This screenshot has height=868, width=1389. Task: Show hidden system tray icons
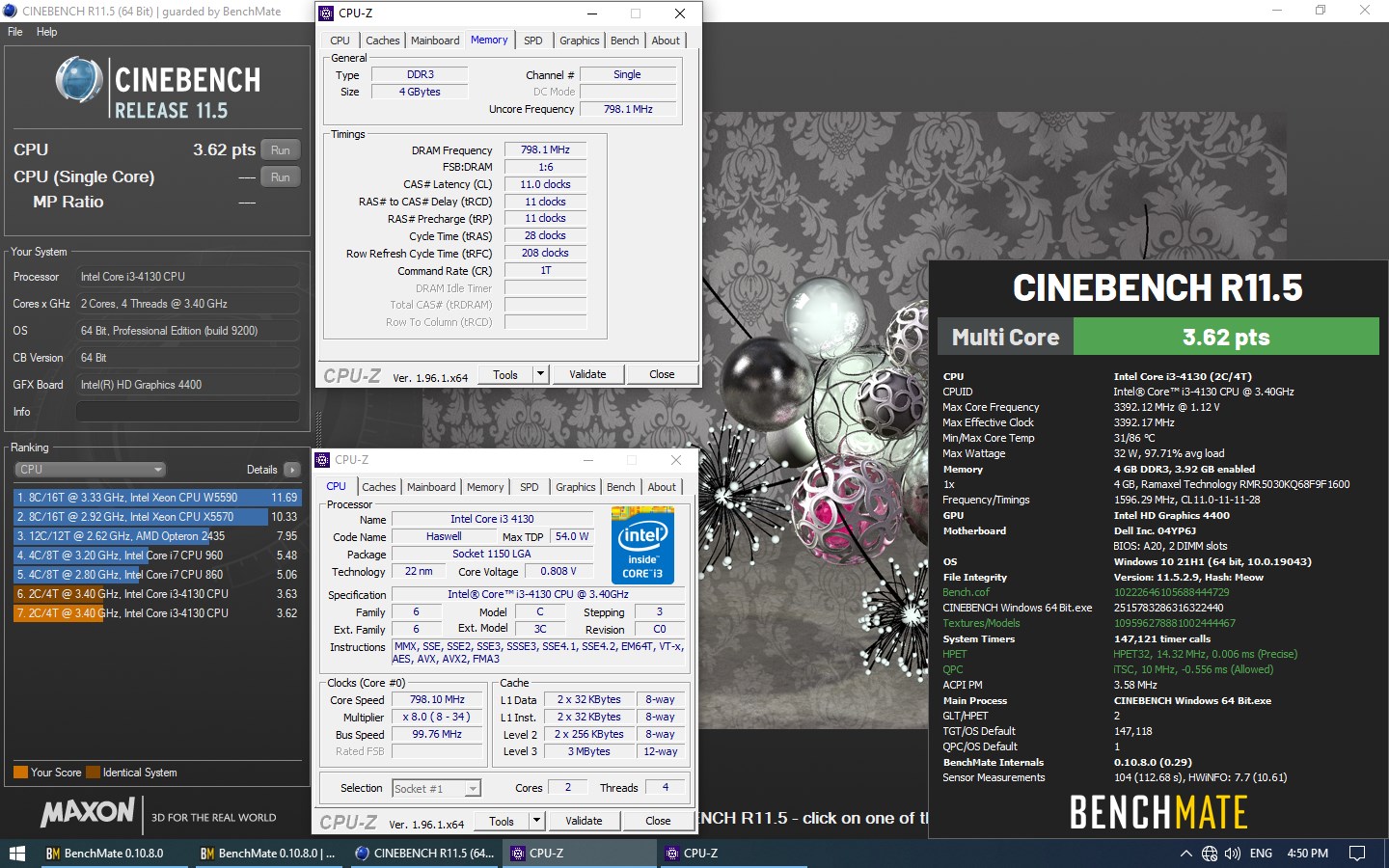pos(1185,854)
